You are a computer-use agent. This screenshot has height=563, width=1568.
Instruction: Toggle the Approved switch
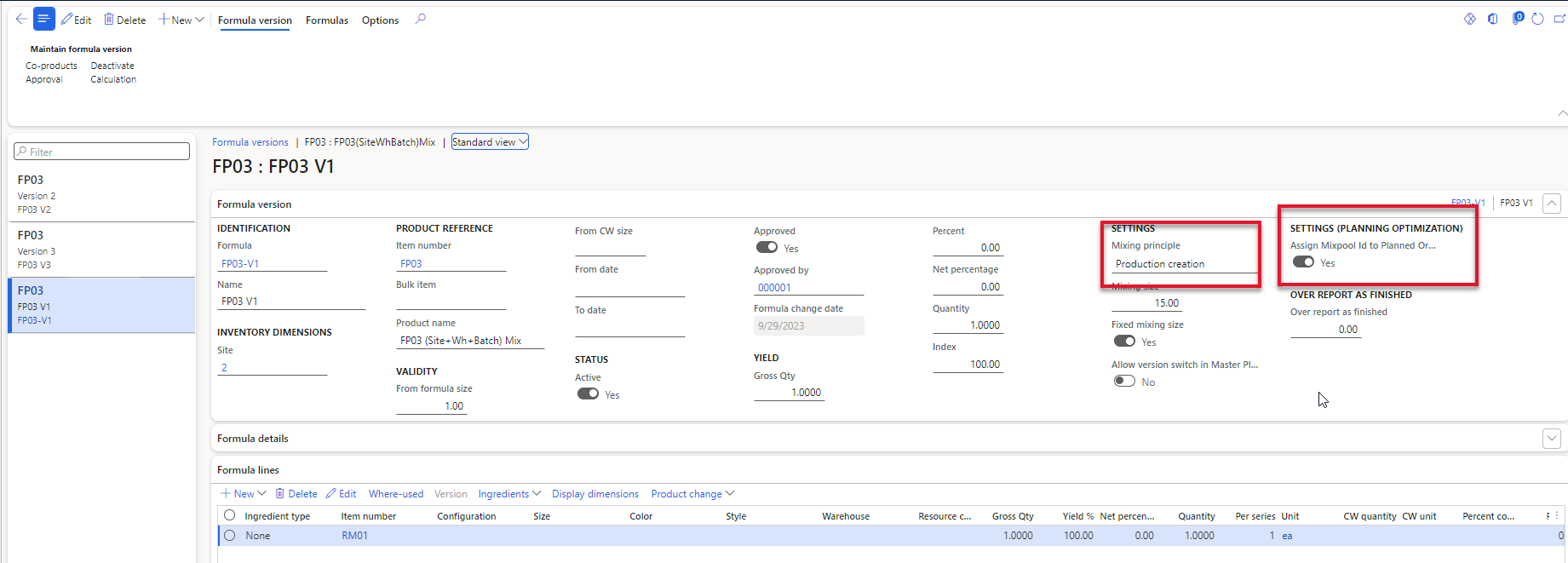point(767,247)
